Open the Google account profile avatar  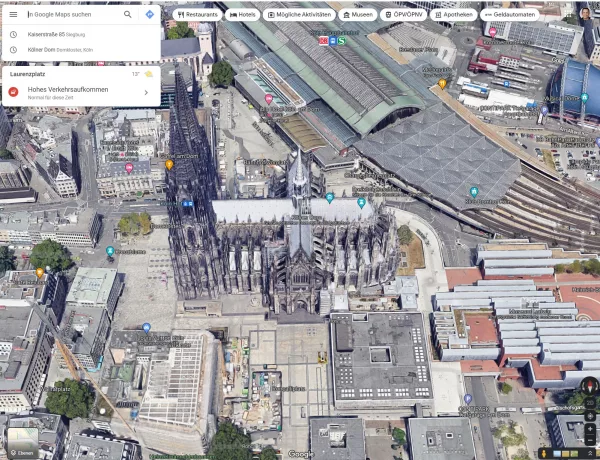click(585, 15)
